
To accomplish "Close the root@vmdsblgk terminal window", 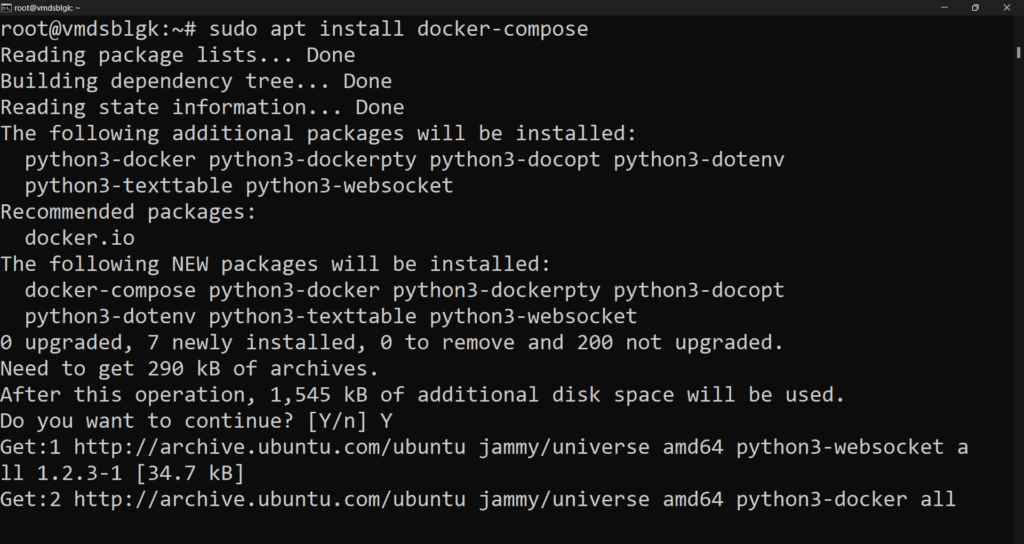I will point(1006,7).
